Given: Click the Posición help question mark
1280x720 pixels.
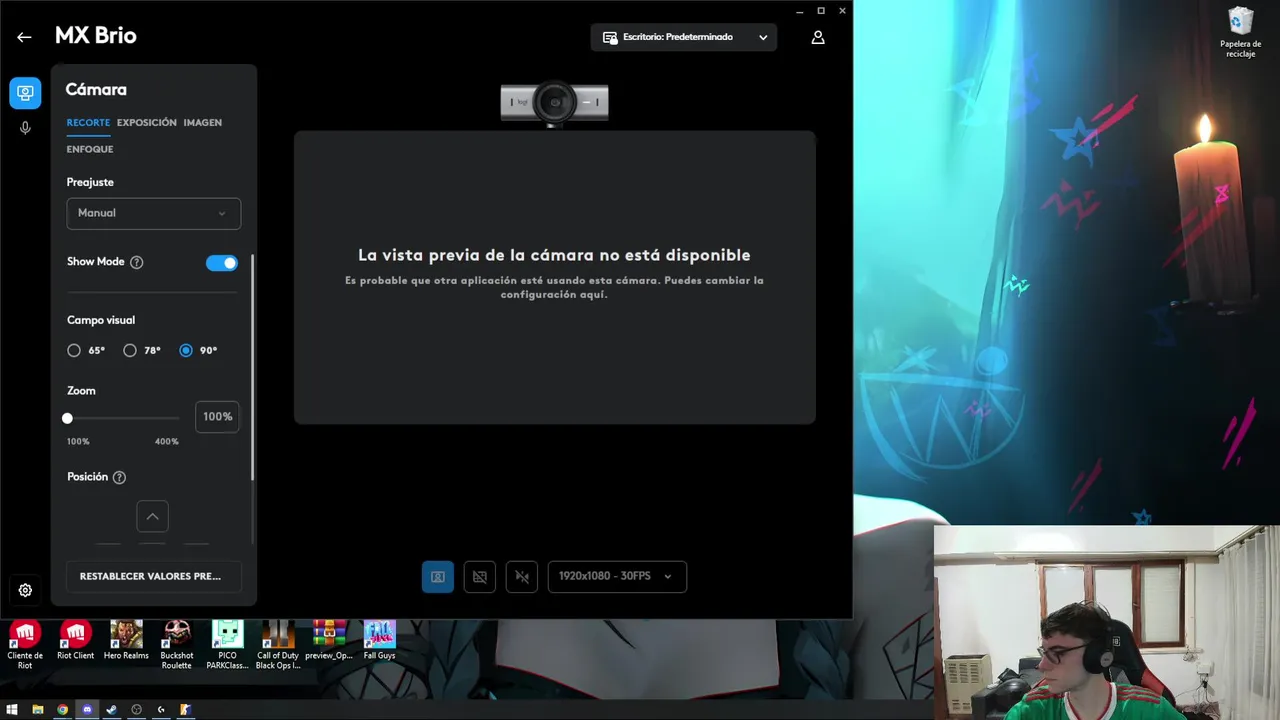Looking at the screenshot, I should pos(119,477).
